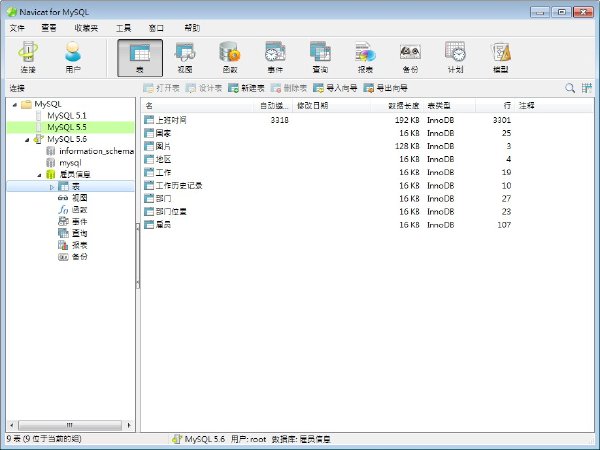Click the tree panel horizontal scrollbar thumb
The width and height of the screenshot is (600, 450).
pos(70,425)
